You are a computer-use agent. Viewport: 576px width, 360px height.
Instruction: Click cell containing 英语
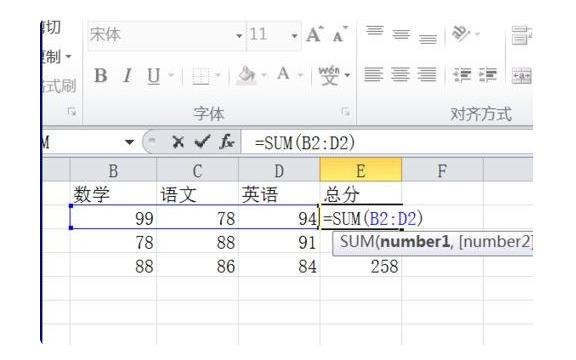point(279,194)
